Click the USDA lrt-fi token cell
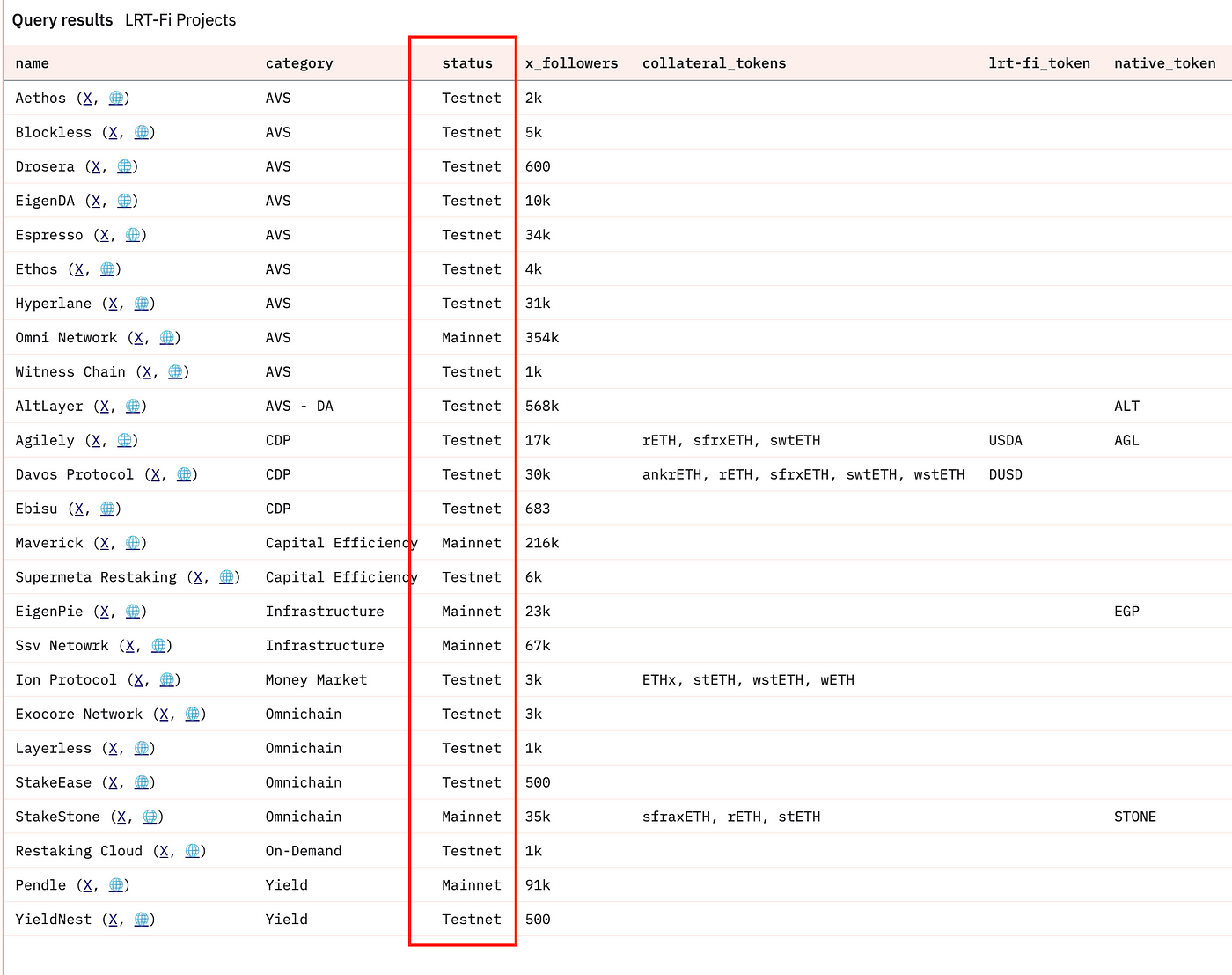The image size is (1232, 975). [x=1005, y=440]
